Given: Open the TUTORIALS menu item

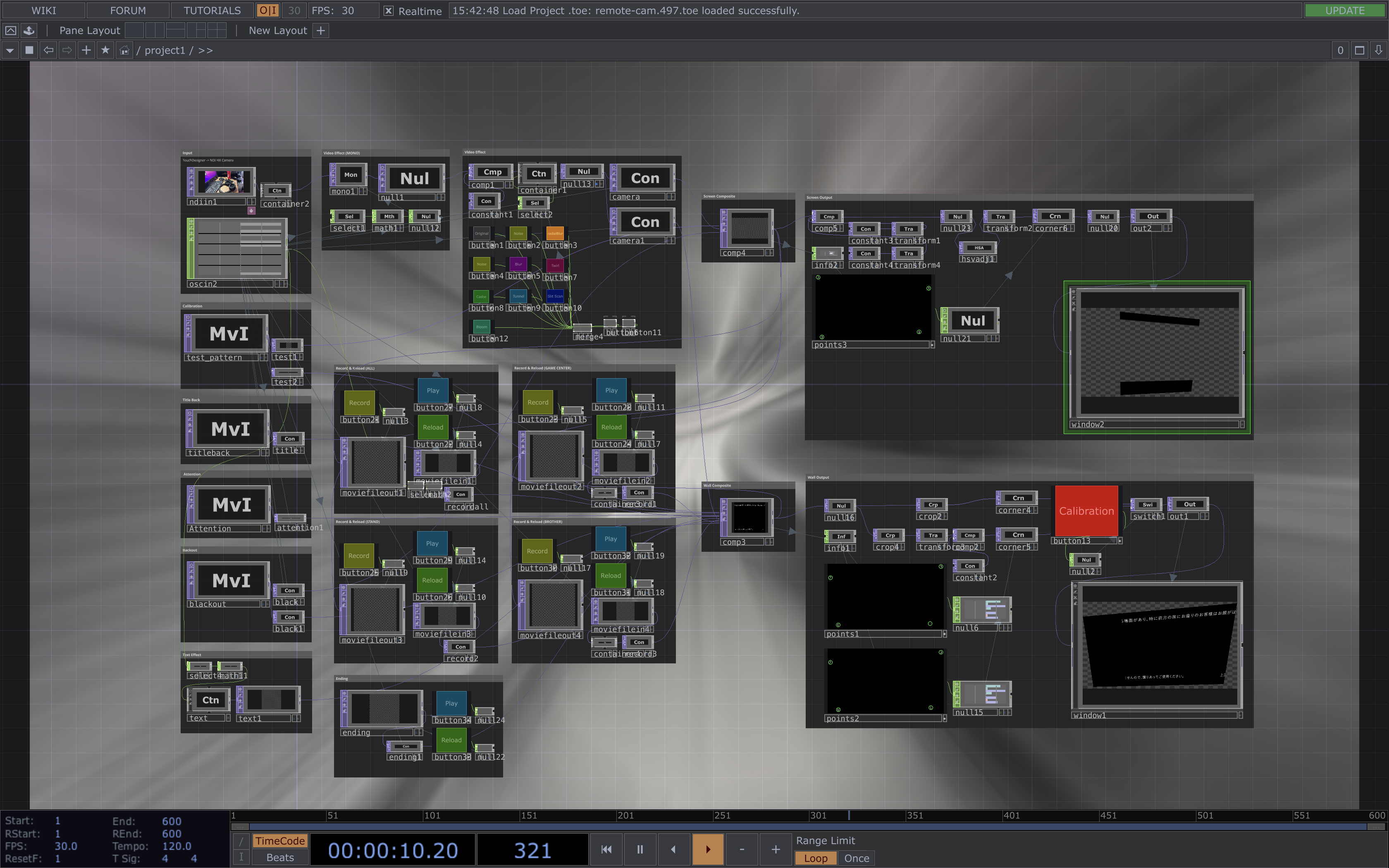Looking at the screenshot, I should 212,11.
